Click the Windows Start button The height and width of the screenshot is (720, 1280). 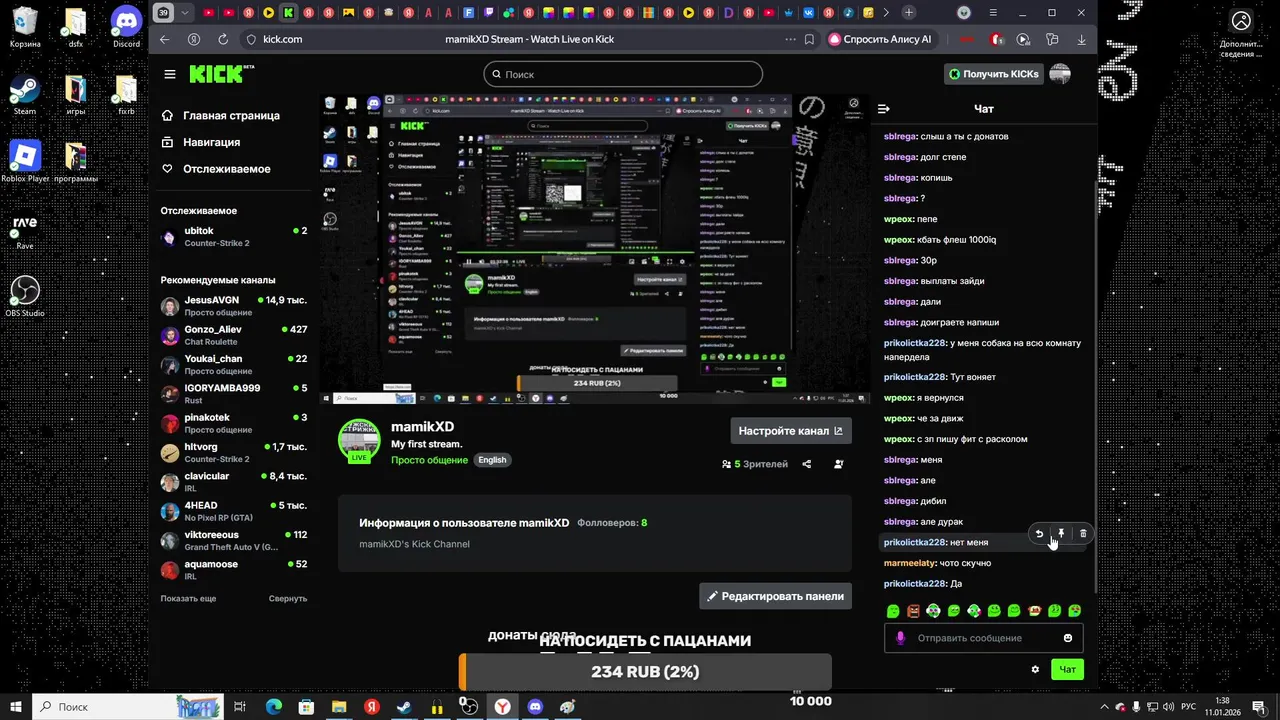[x=16, y=706]
